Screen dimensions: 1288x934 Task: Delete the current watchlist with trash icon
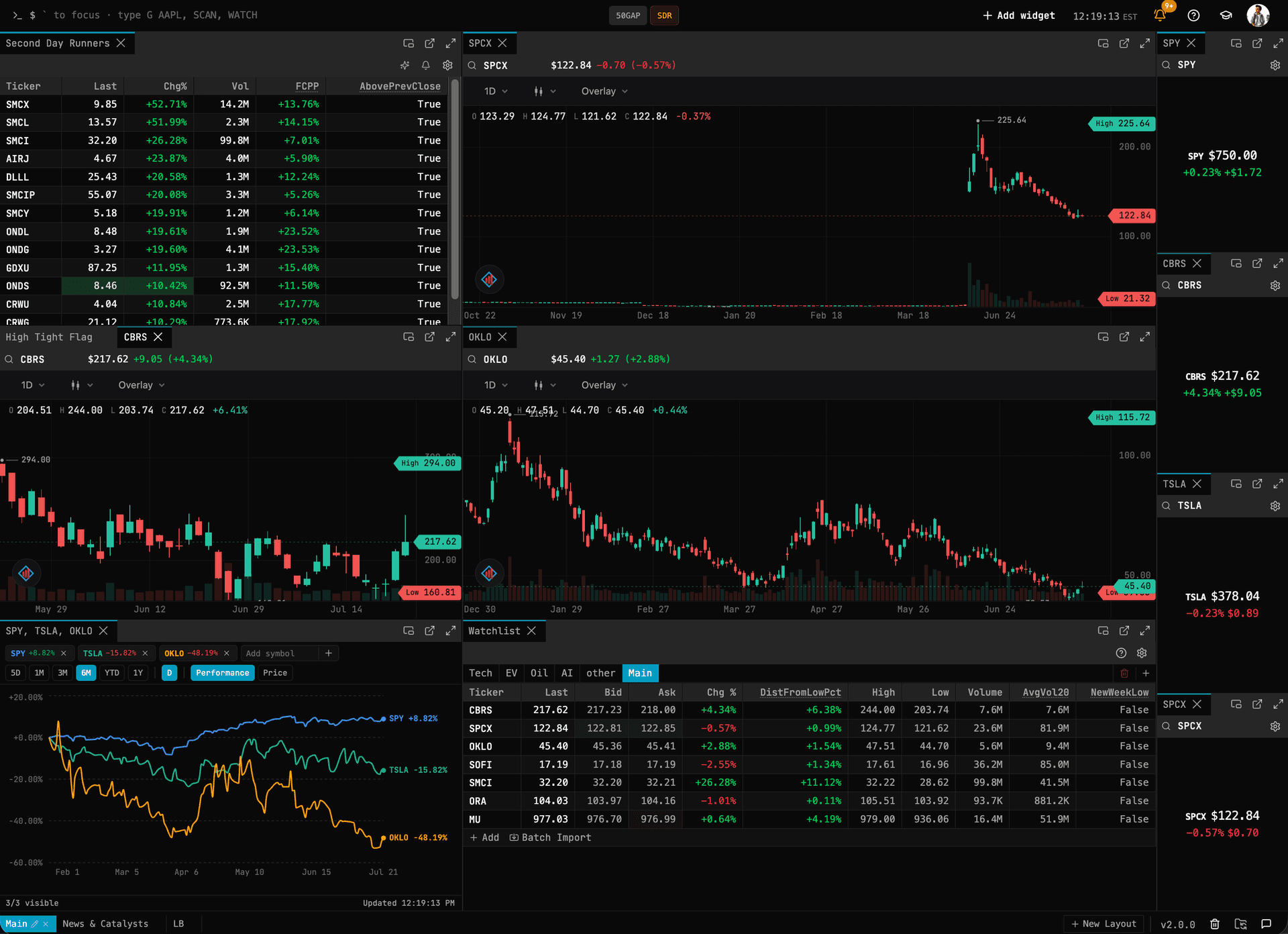pyautogui.click(x=1124, y=673)
